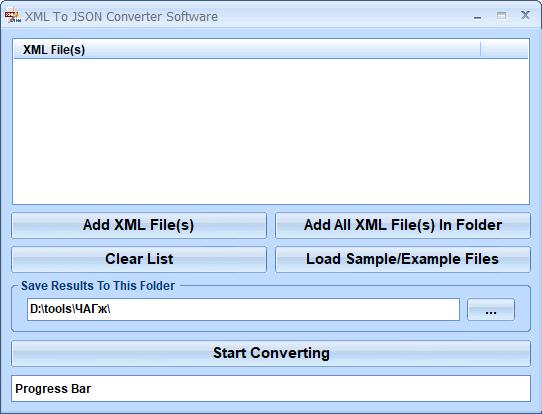The height and width of the screenshot is (414, 542).
Task: Click the greyed-out maximize button
Action: 502,16
